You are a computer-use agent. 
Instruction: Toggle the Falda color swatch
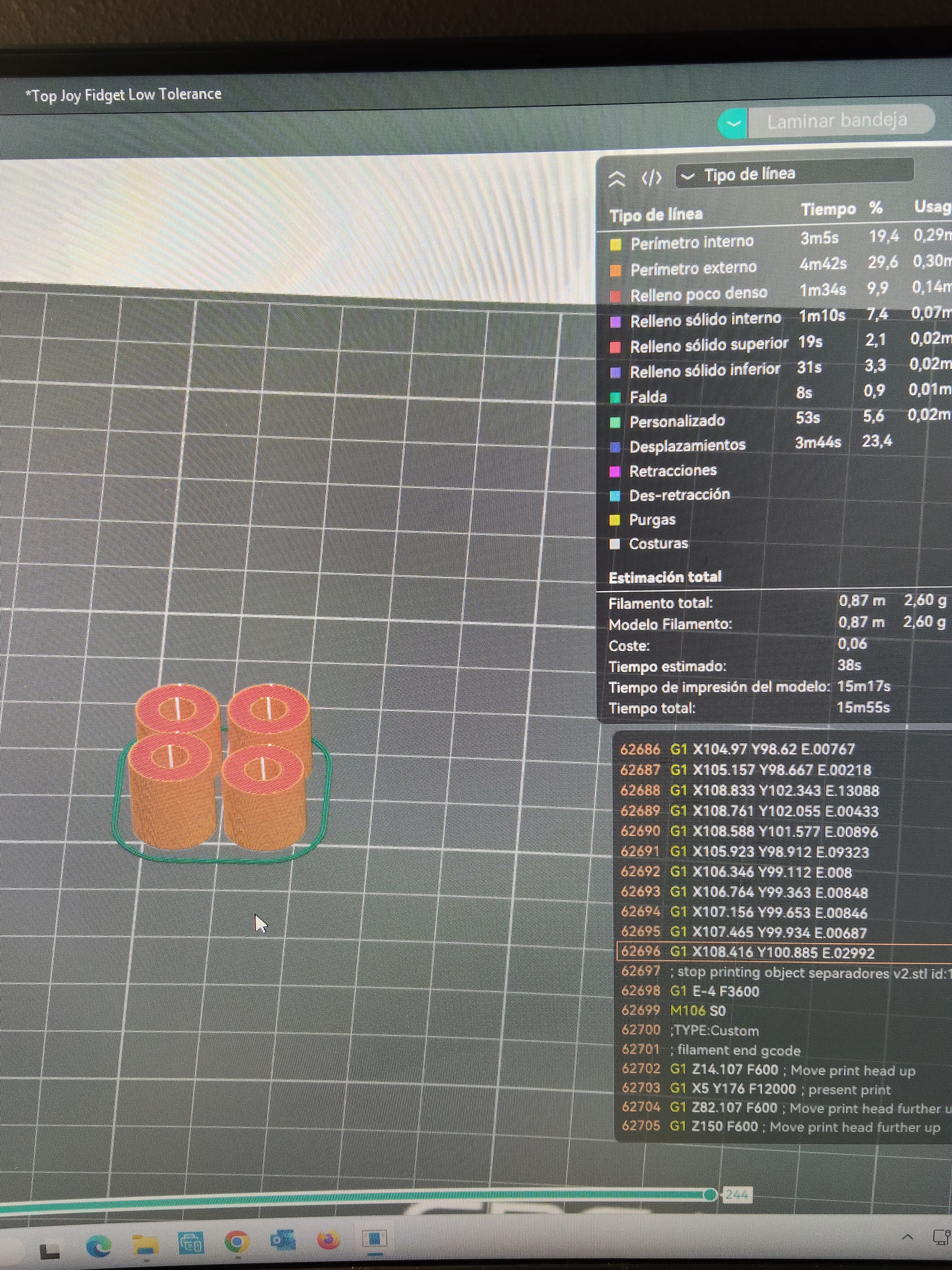coord(615,397)
